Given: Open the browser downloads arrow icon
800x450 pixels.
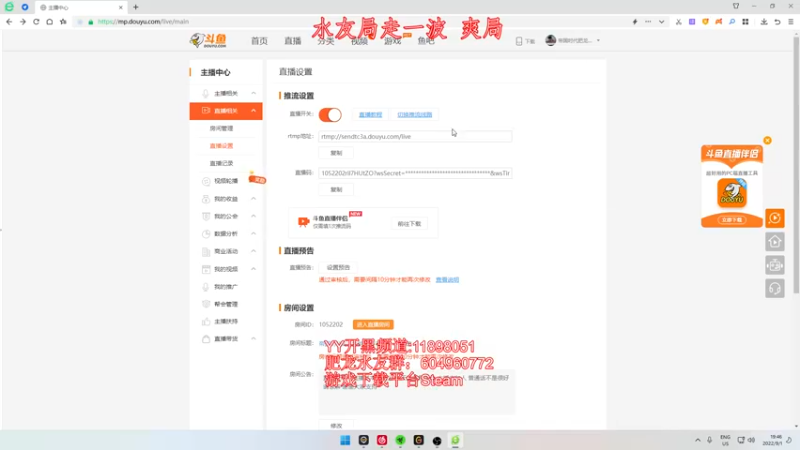Looking at the screenshot, I should click(764, 22).
